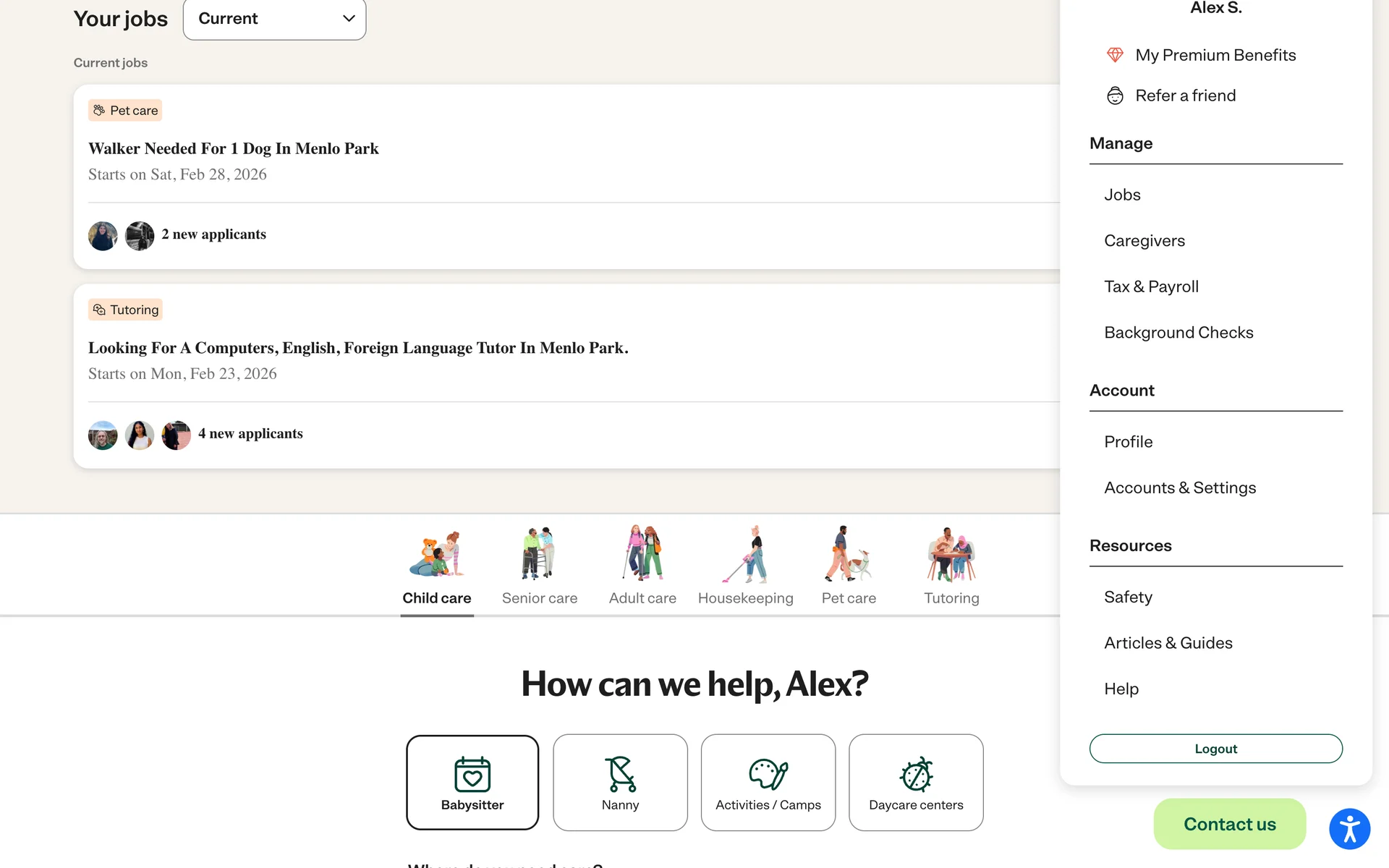Select the Child care illustration icon
The height and width of the screenshot is (868, 1389).
tap(437, 554)
